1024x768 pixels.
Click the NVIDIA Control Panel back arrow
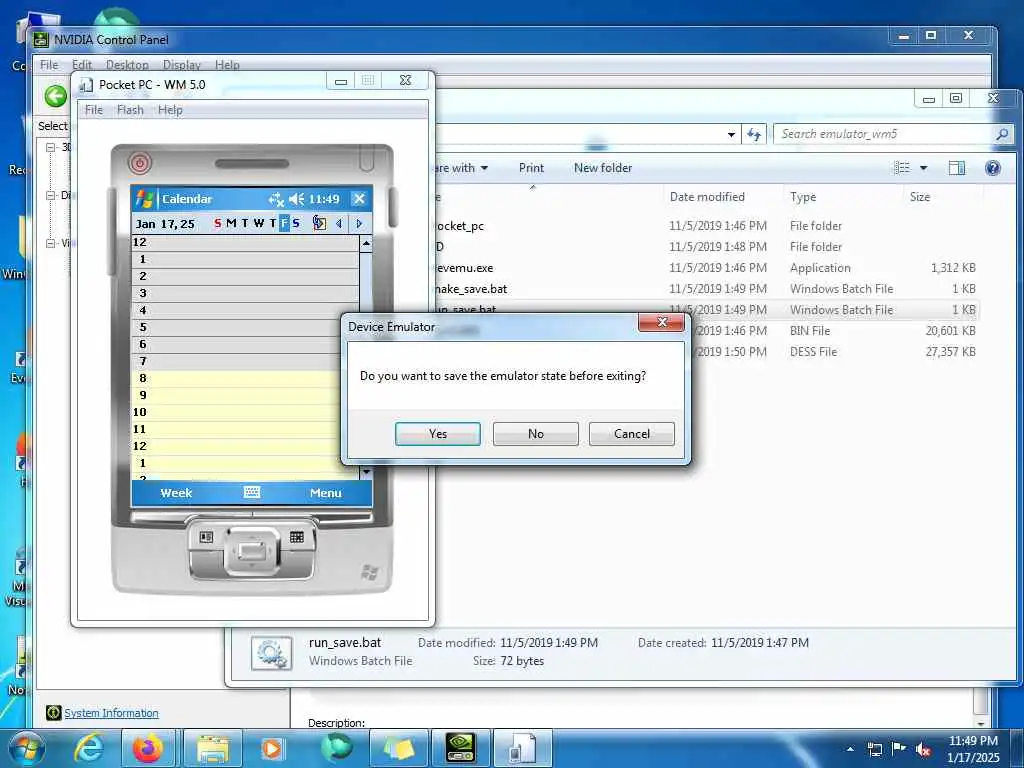pos(56,97)
